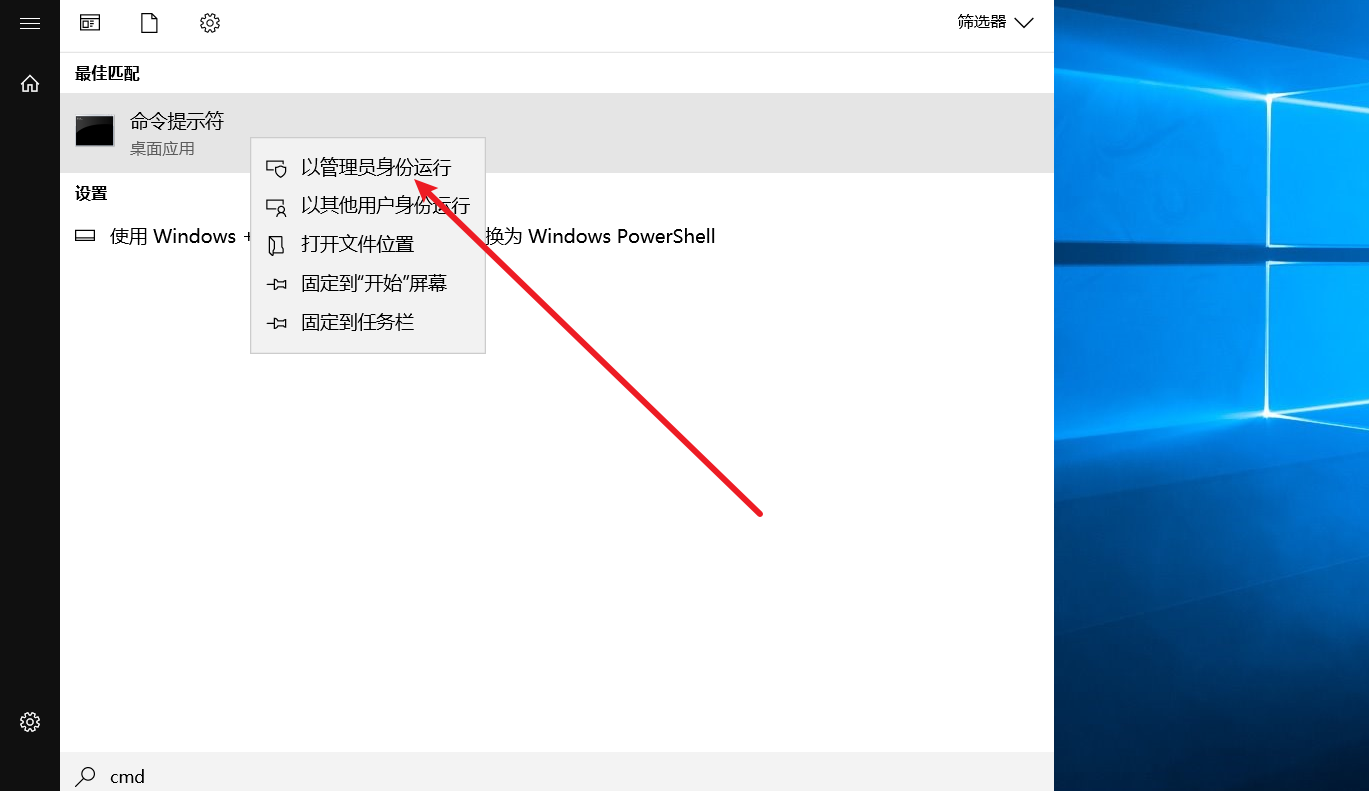
Task: Click the 最佳匹配 section header
Action: tap(107, 74)
